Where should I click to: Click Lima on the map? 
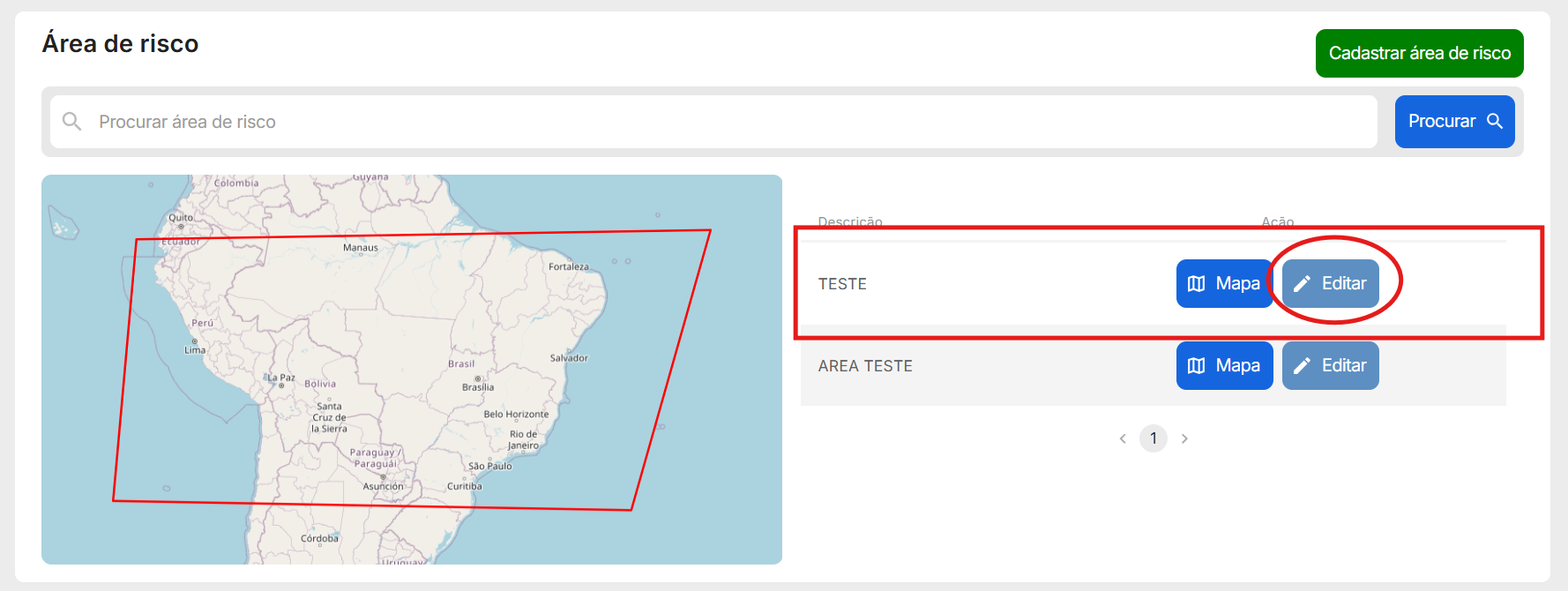pos(195,349)
